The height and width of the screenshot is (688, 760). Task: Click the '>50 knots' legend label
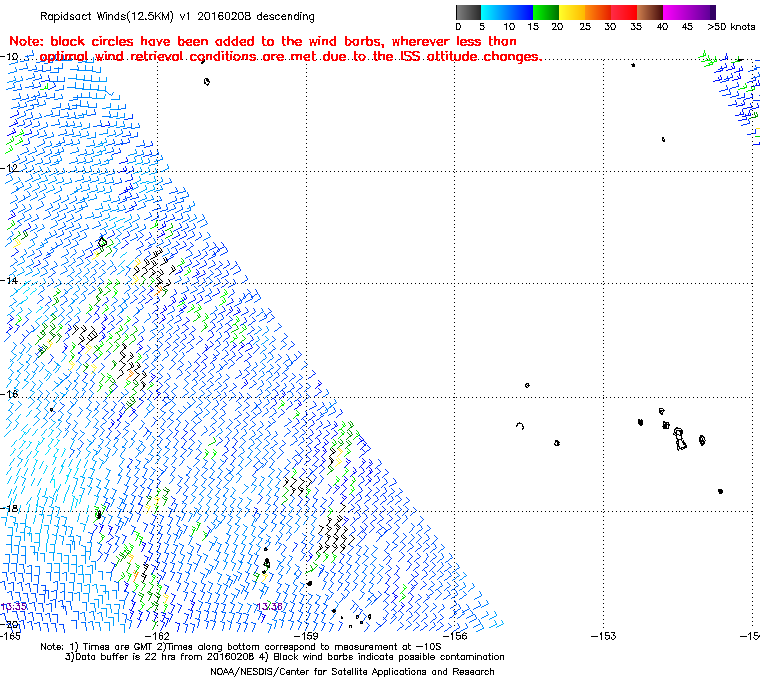[x=730, y=27]
